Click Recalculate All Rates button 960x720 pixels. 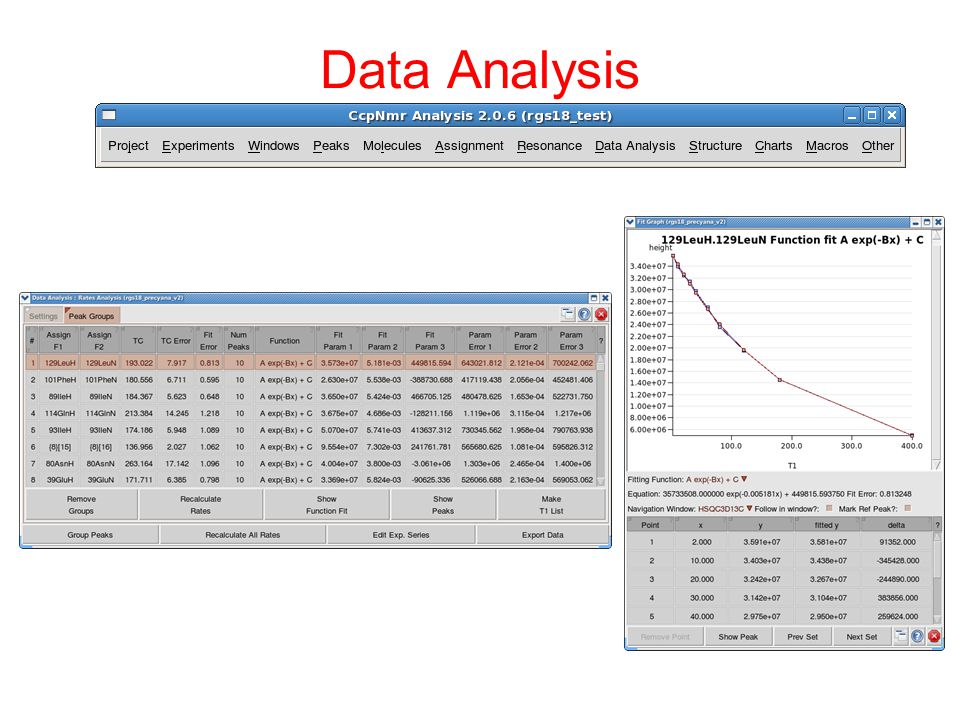coord(242,534)
